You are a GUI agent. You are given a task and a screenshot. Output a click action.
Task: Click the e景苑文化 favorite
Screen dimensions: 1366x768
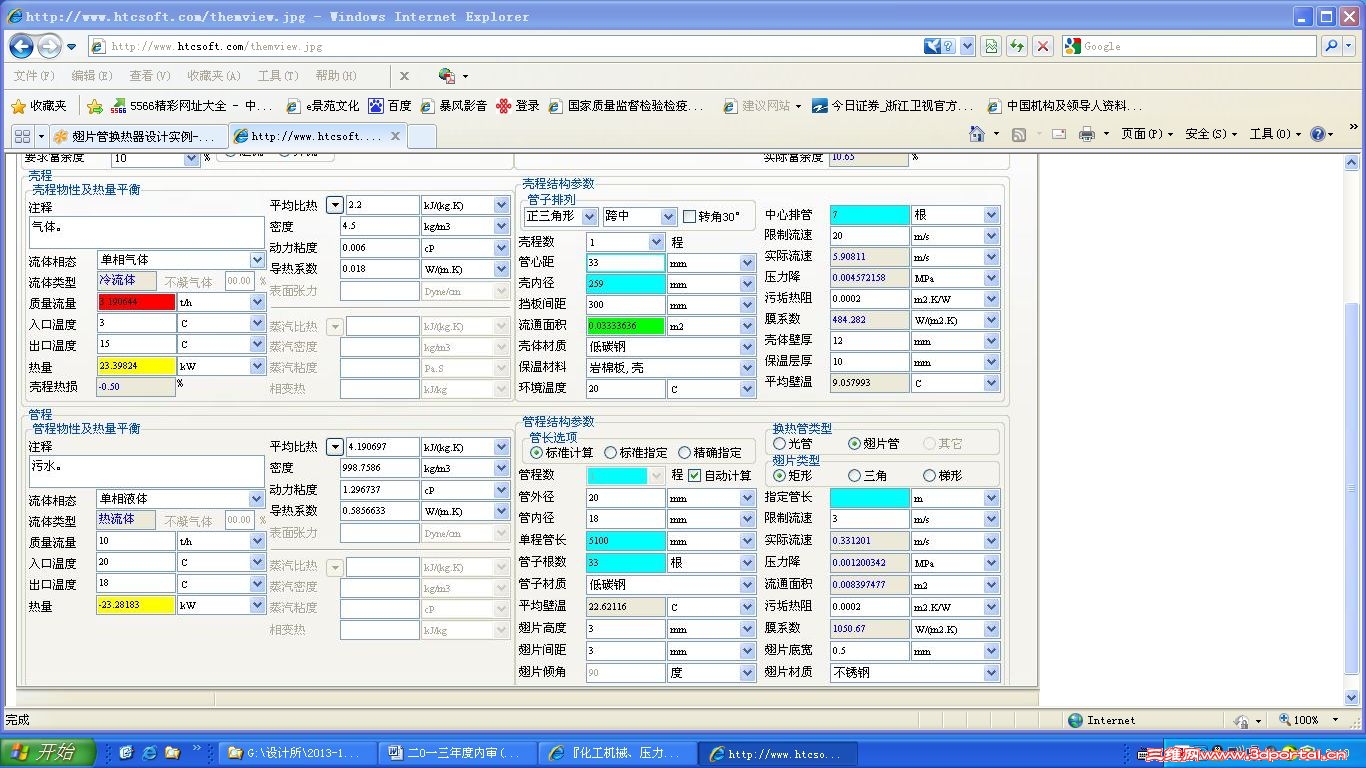[x=323, y=105]
